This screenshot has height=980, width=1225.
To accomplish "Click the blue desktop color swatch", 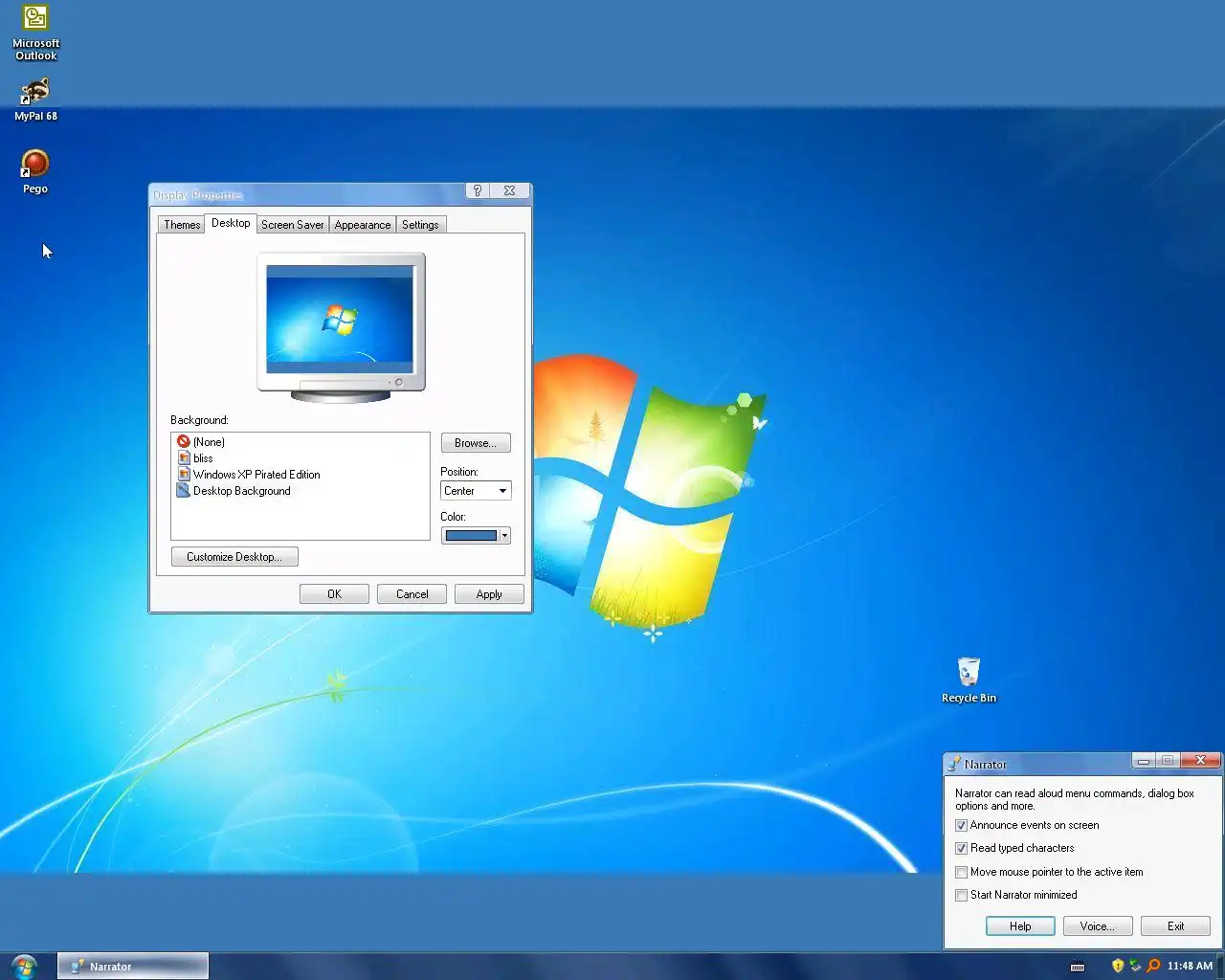I will click(x=471, y=536).
